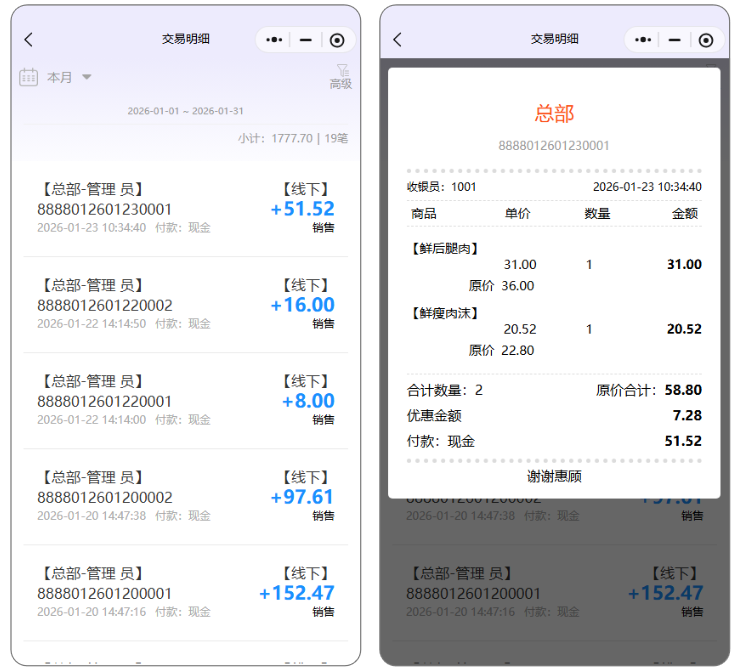This screenshot has height=670, width=733.
Task: Minimize using the dash icon on the left screen
Action: [306, 40]
